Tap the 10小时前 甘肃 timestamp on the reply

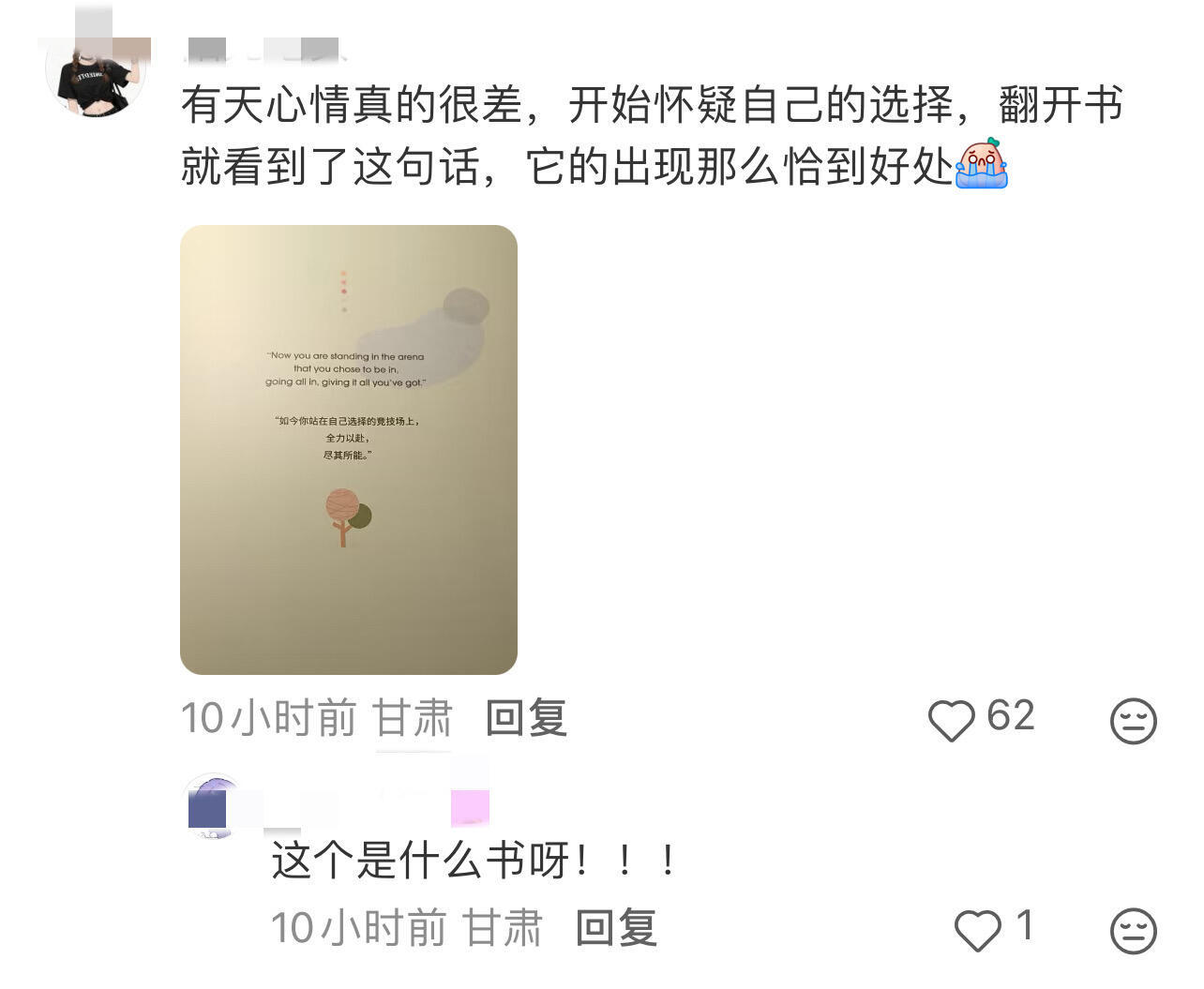pos(407,928)
